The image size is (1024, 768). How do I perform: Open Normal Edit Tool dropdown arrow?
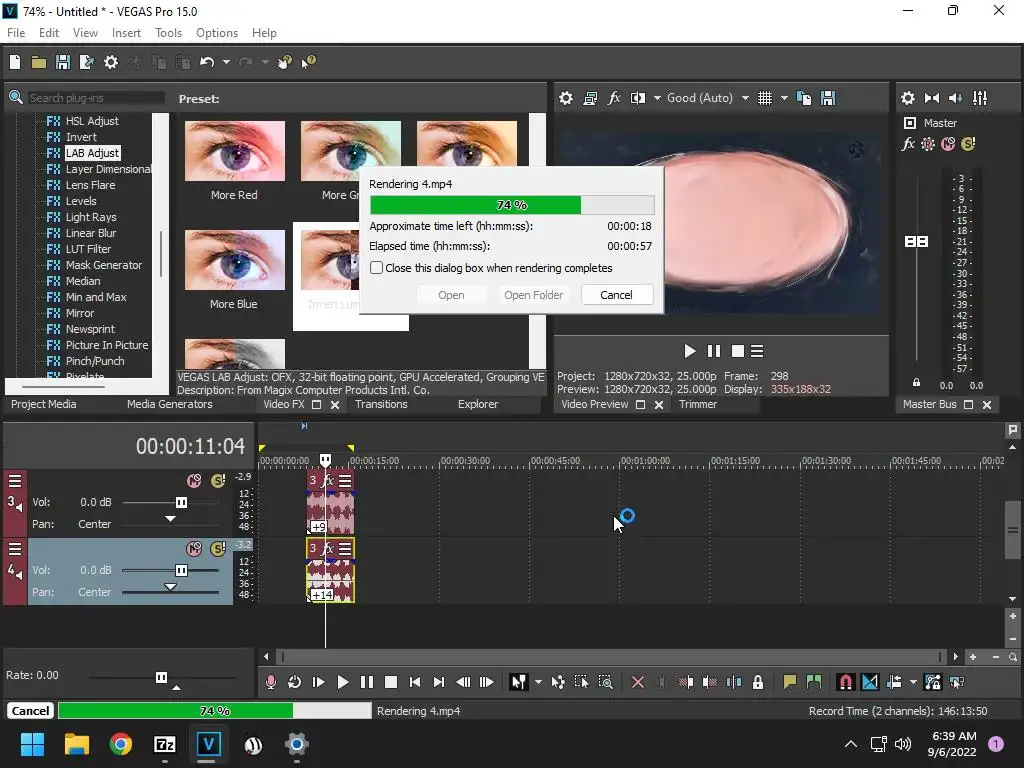tap(538, 682)
